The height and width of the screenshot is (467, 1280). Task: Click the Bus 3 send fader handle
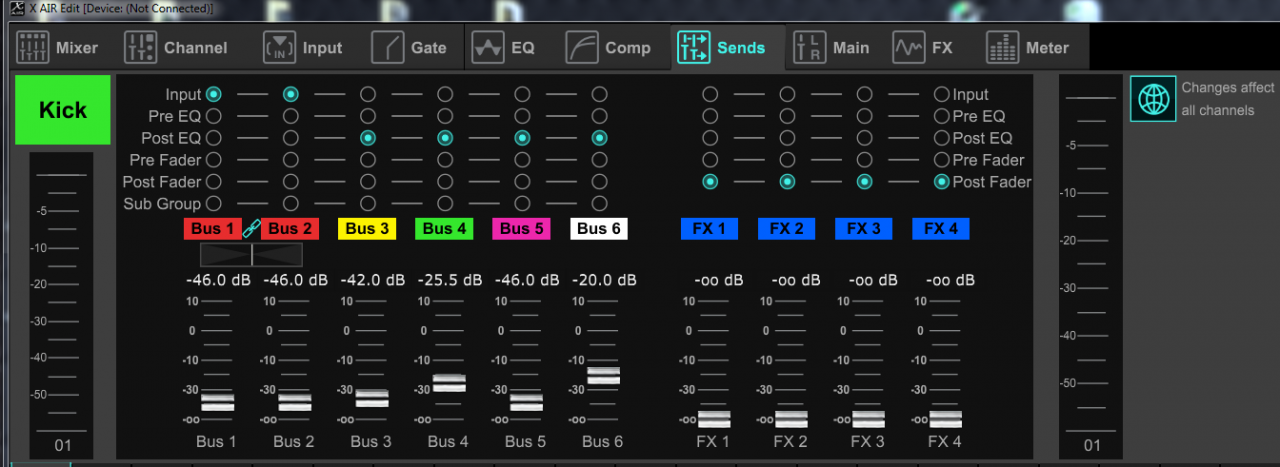371,397
